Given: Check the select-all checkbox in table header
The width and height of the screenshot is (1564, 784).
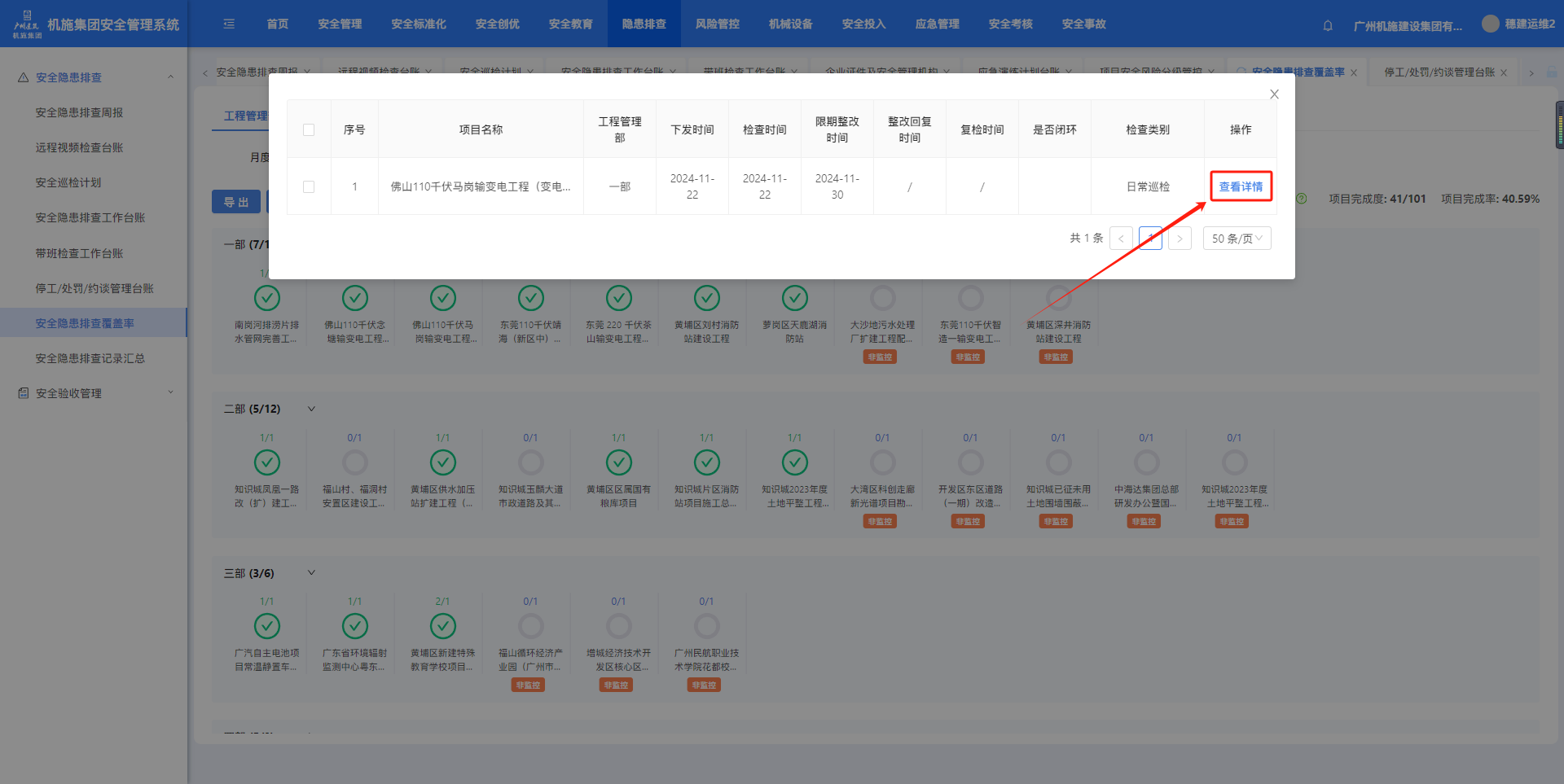Looking at the screenshot, I should (x=309, y=129).
